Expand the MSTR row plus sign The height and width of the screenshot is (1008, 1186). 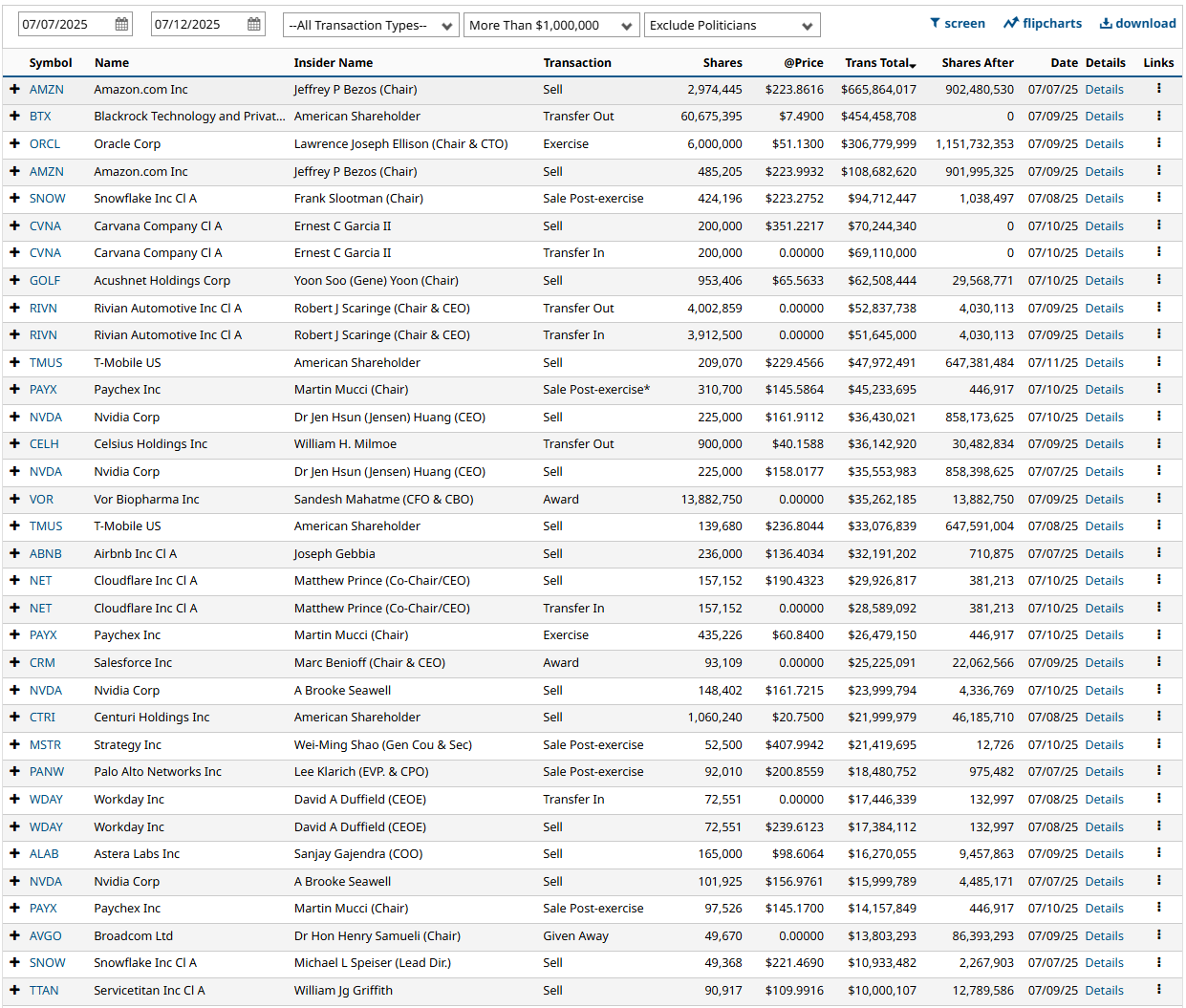[14, 744]
